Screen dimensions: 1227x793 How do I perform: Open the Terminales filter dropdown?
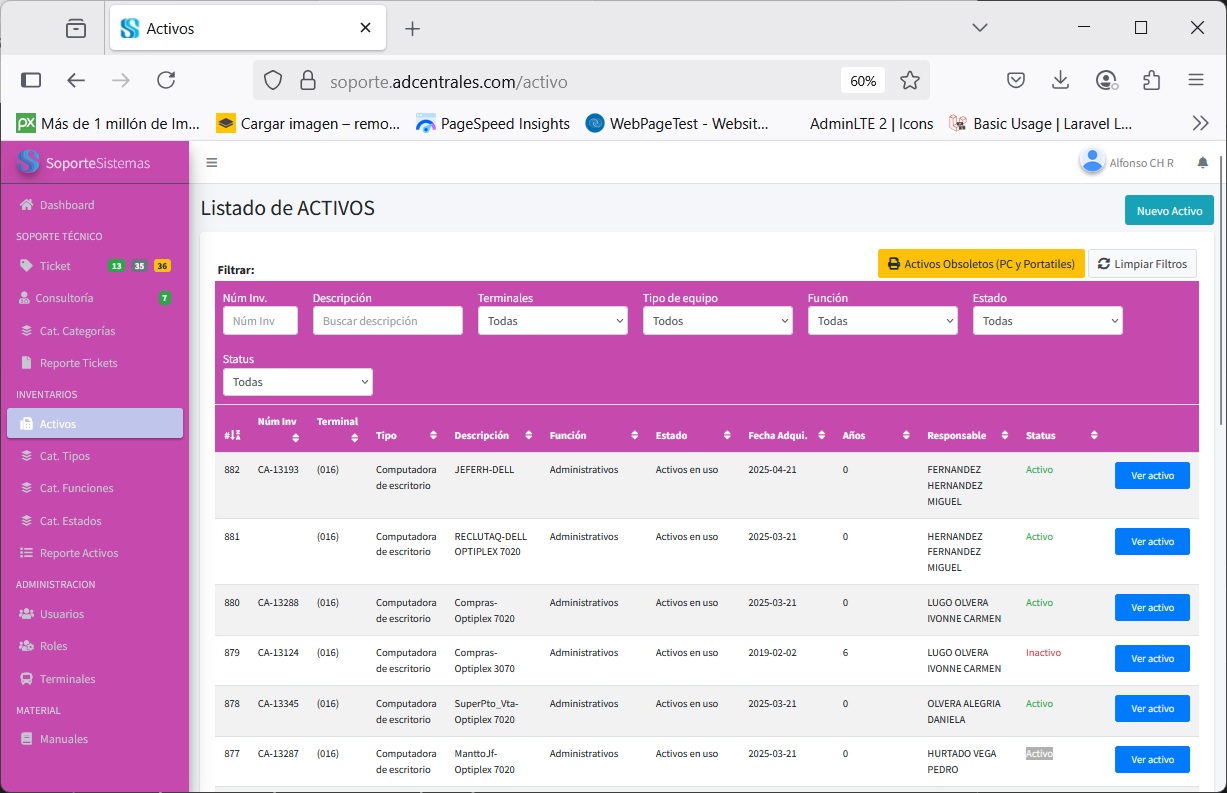[x=552, y=321]
